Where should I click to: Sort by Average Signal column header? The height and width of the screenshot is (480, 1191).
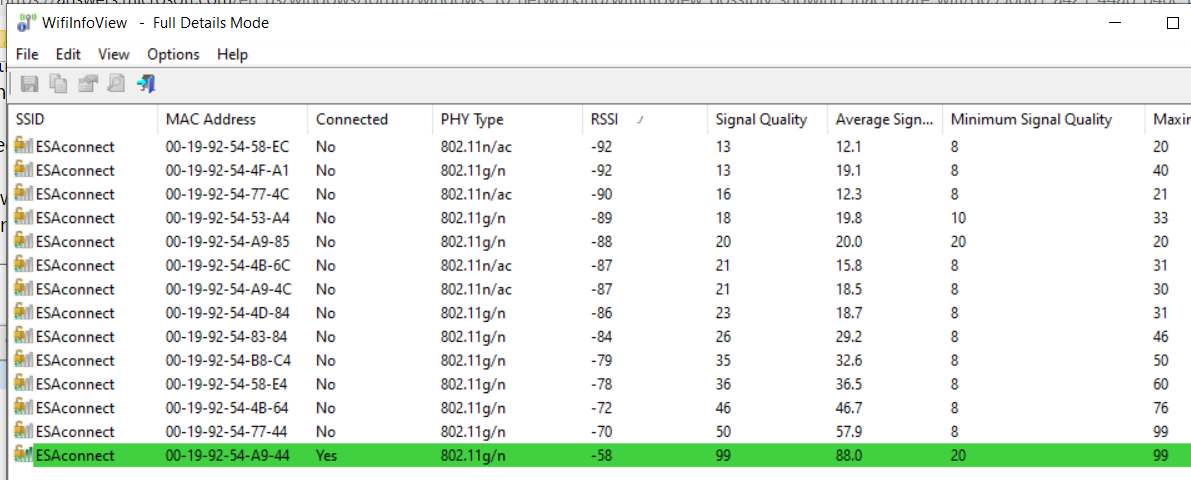(x=885, y=119)
